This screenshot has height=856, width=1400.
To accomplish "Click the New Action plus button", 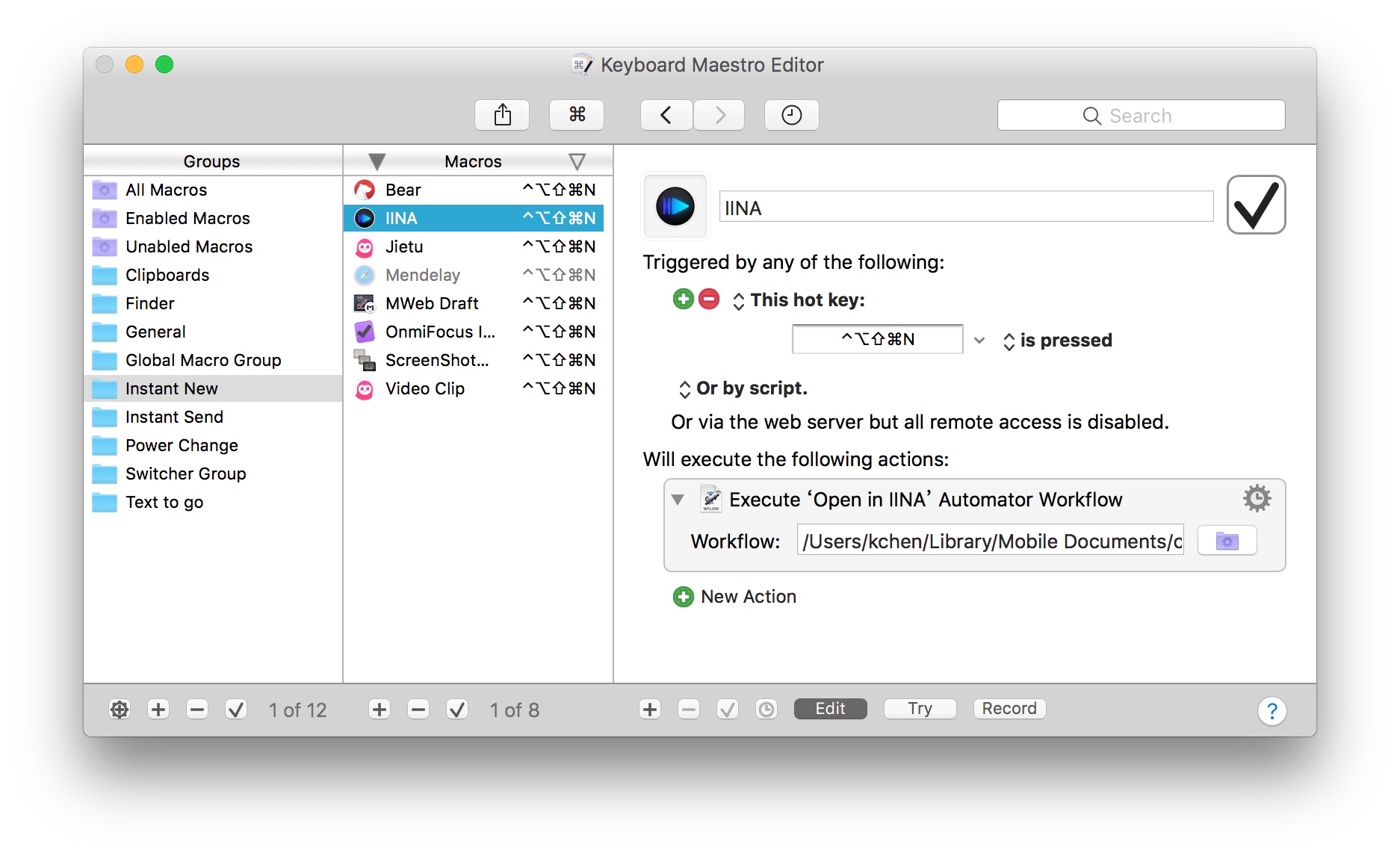I will coord(684,597).
